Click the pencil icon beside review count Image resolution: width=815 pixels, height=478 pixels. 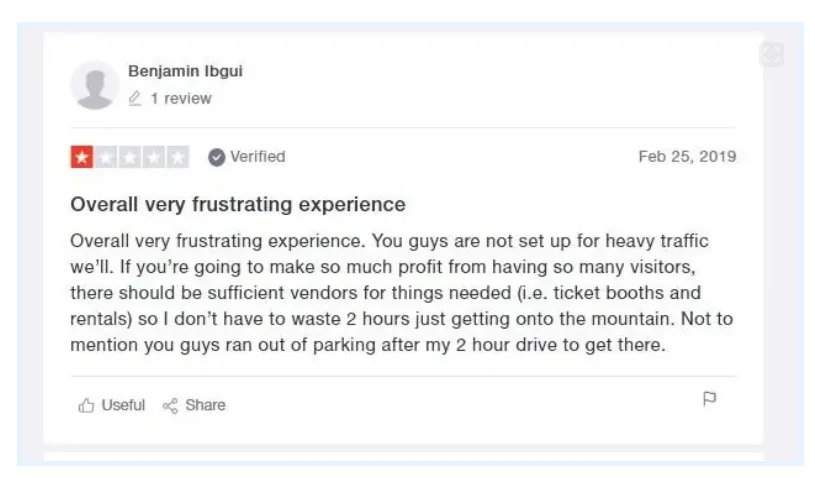pyautogui.click(x=136, y=99)
